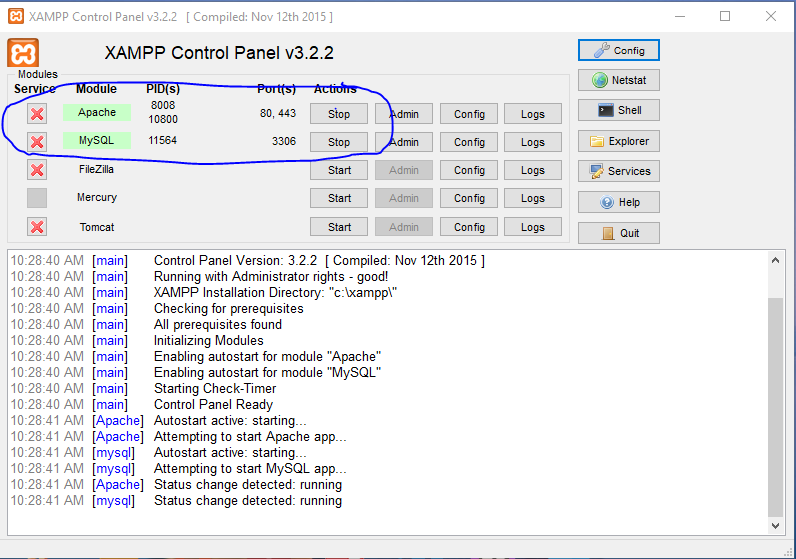796x559 pixels.
Task: Close the XAMPP Control Panel window
Action: pyautogui.click(x=771, y=16)
